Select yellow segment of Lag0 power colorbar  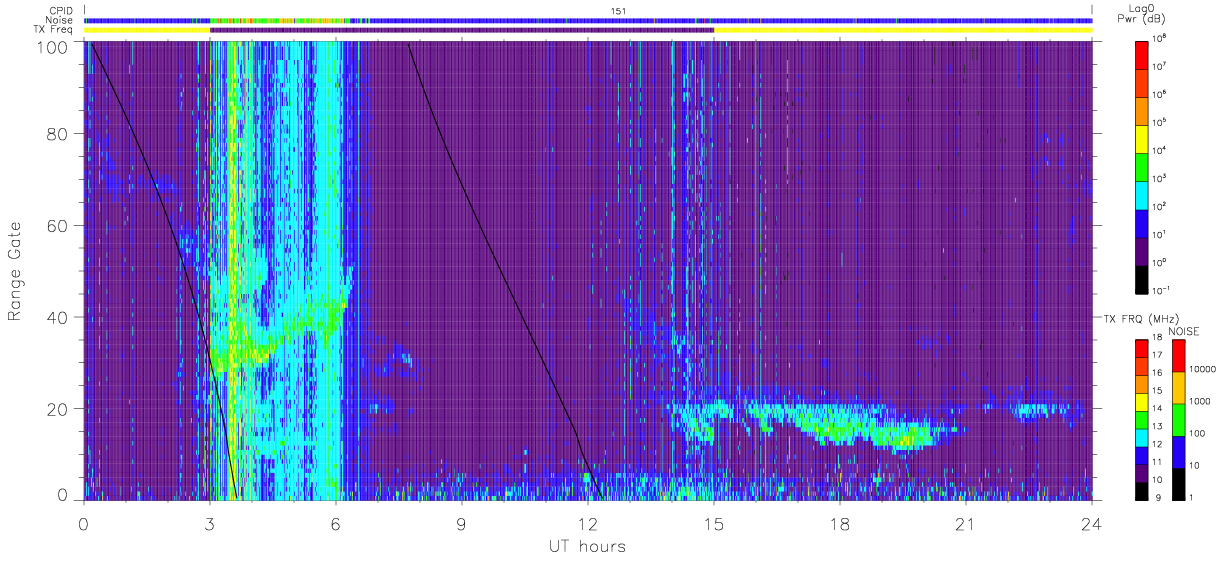(x=1143, y=138)
